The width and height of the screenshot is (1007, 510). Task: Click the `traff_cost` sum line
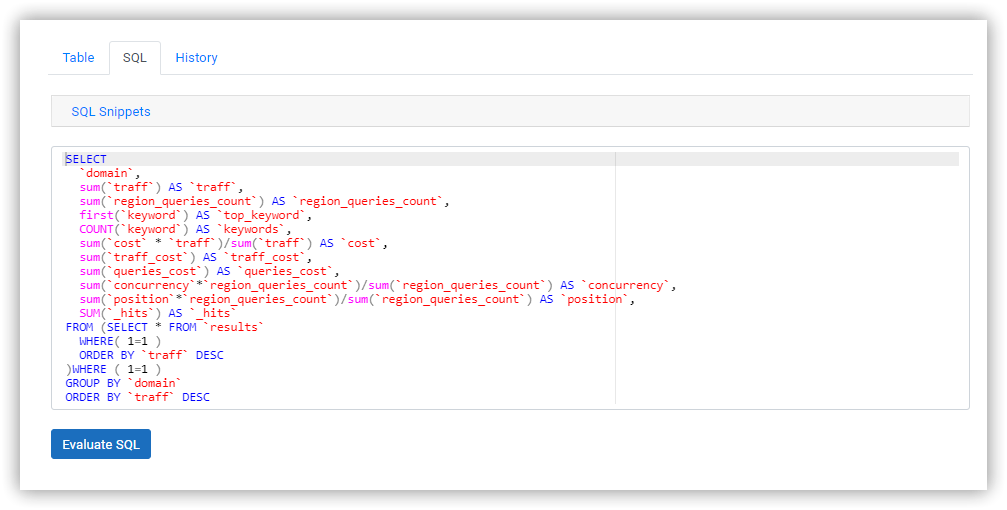pyautogui.click(x=196, y=258)
